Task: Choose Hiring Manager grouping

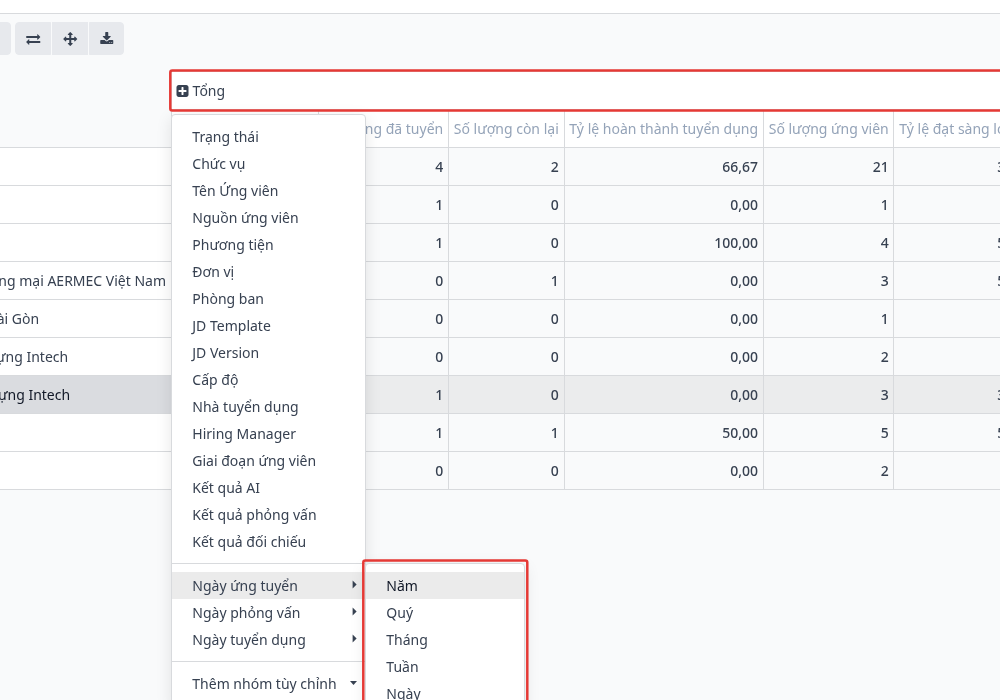Action: pyautogui.click(x=268, y=434)
